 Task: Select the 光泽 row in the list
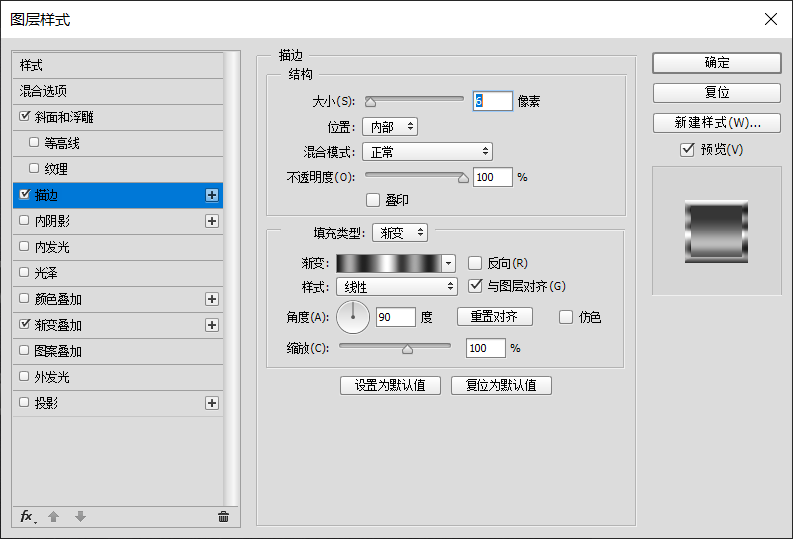point(118,273)
